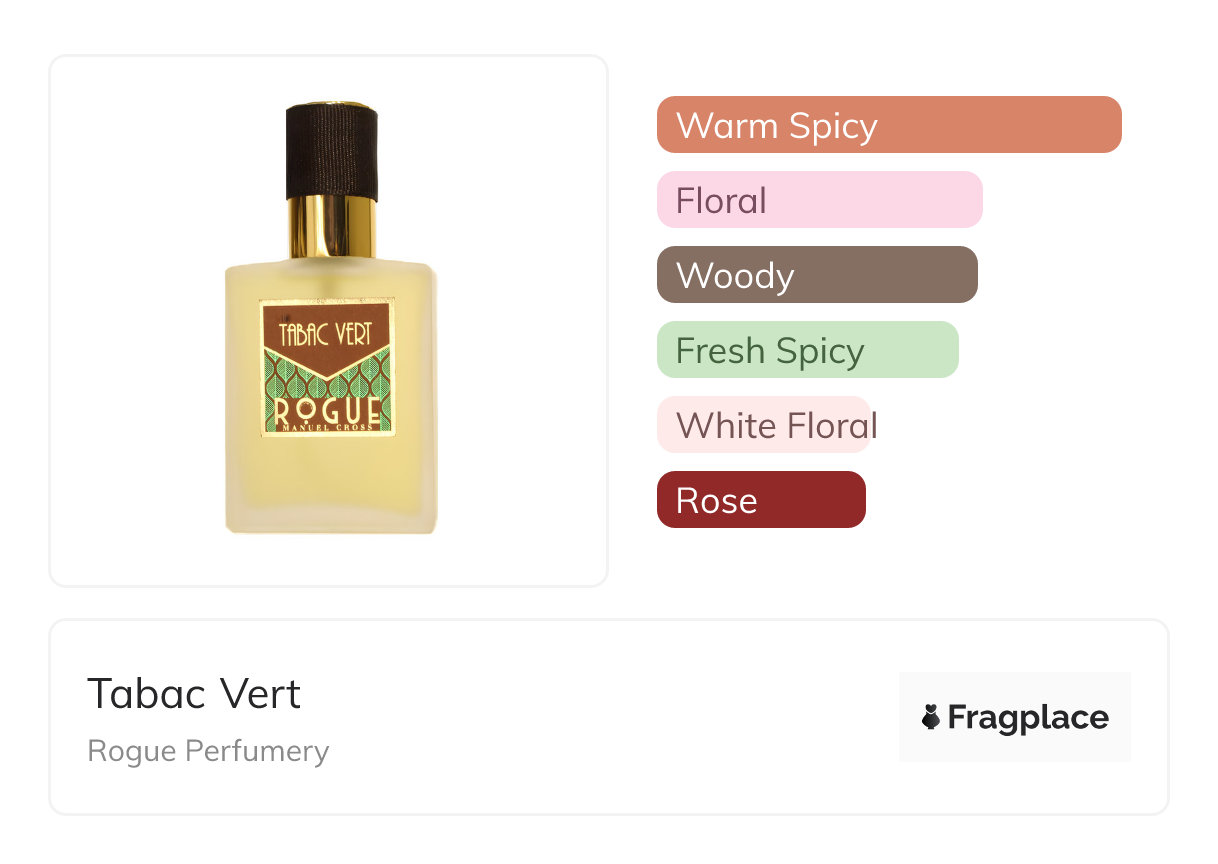Click the brown Woody accord bar
The width and height of the screenshot is (1218, 864).
pos(816,275)
